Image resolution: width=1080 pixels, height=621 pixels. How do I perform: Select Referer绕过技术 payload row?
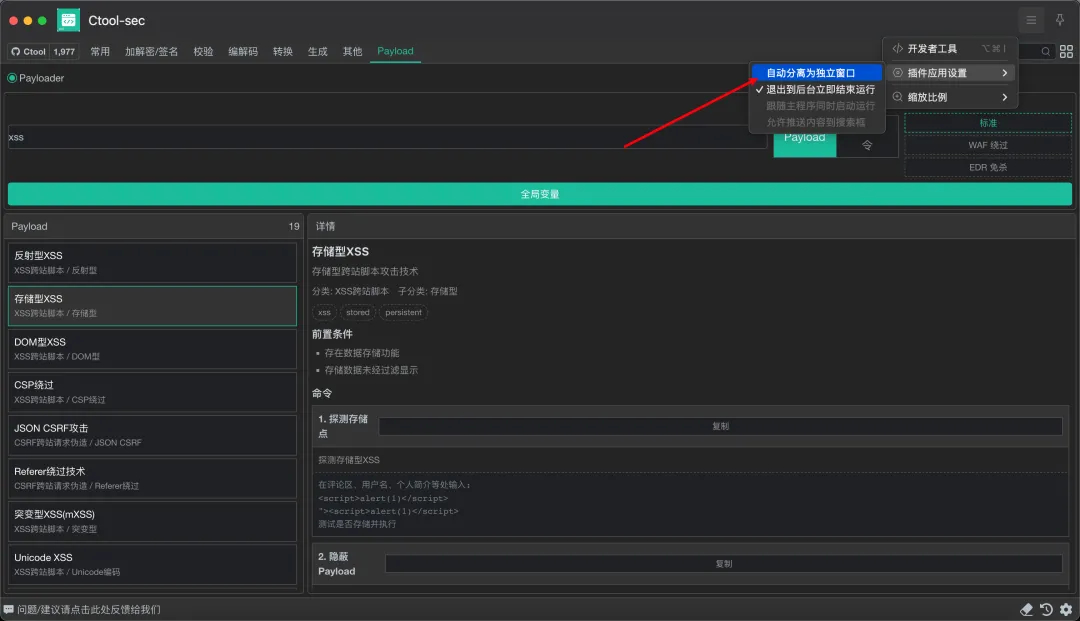(152, 478)
